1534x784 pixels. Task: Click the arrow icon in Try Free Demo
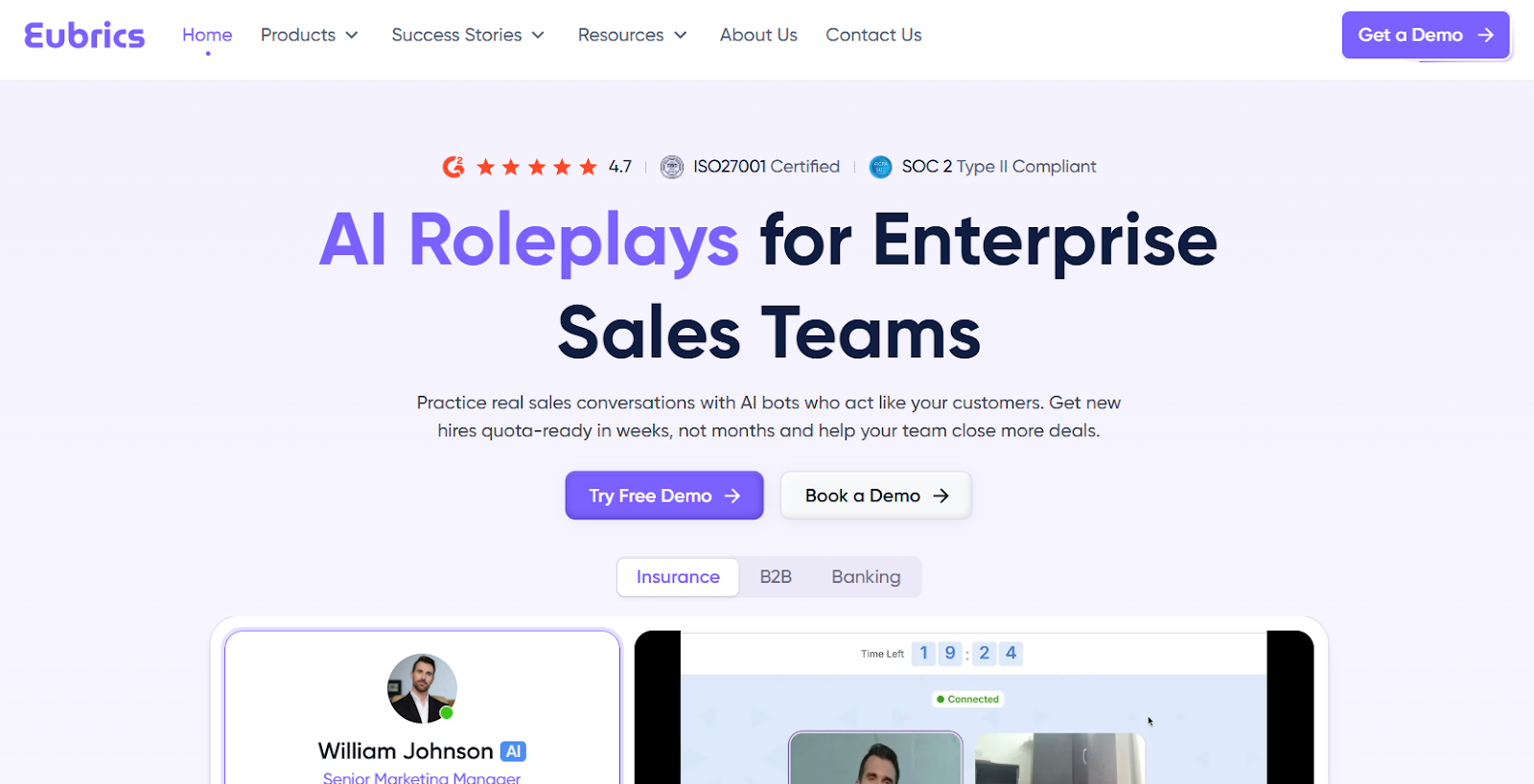point(732,496)
